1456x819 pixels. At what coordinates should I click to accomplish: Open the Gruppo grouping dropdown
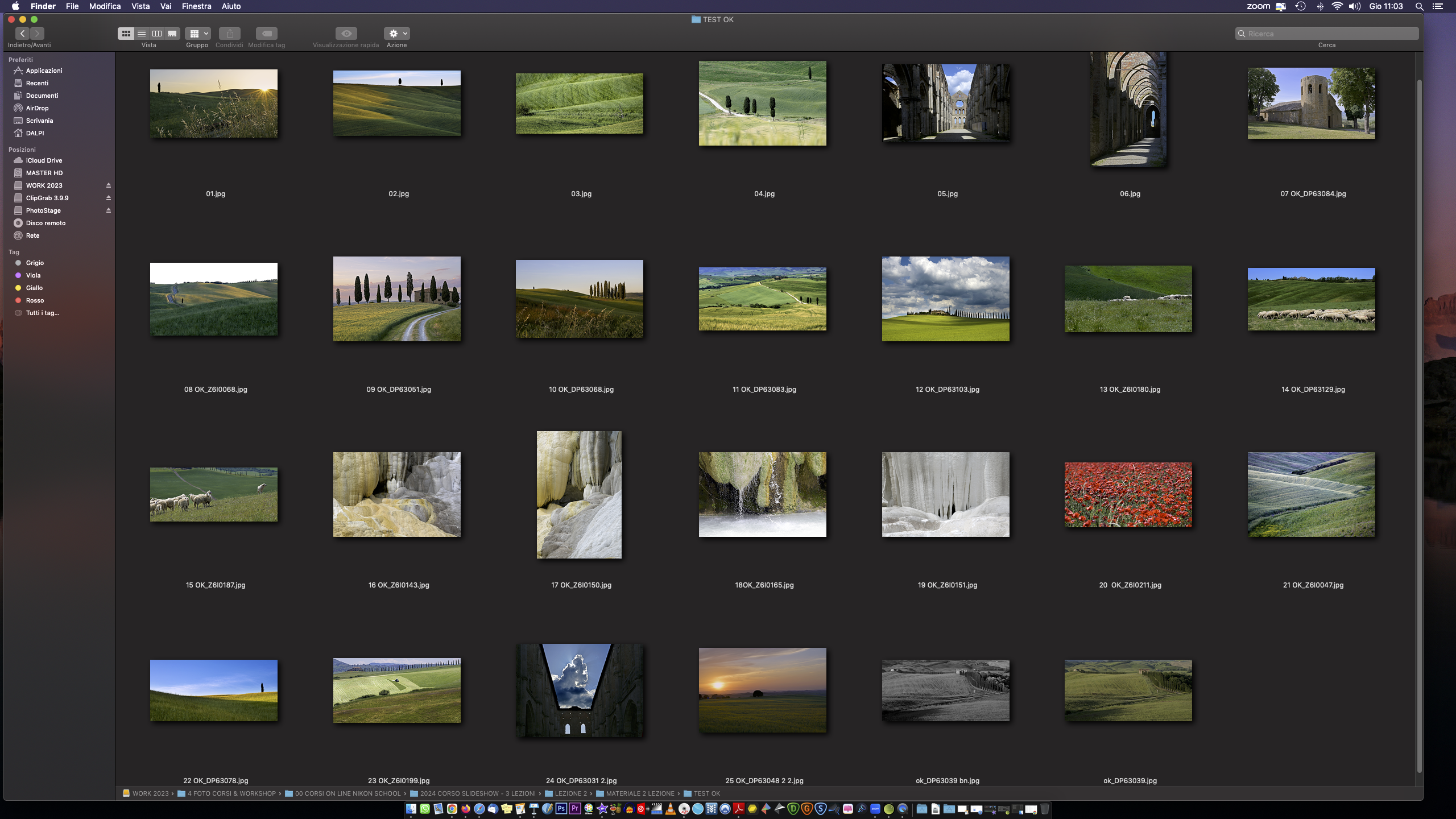coord(197,34)
